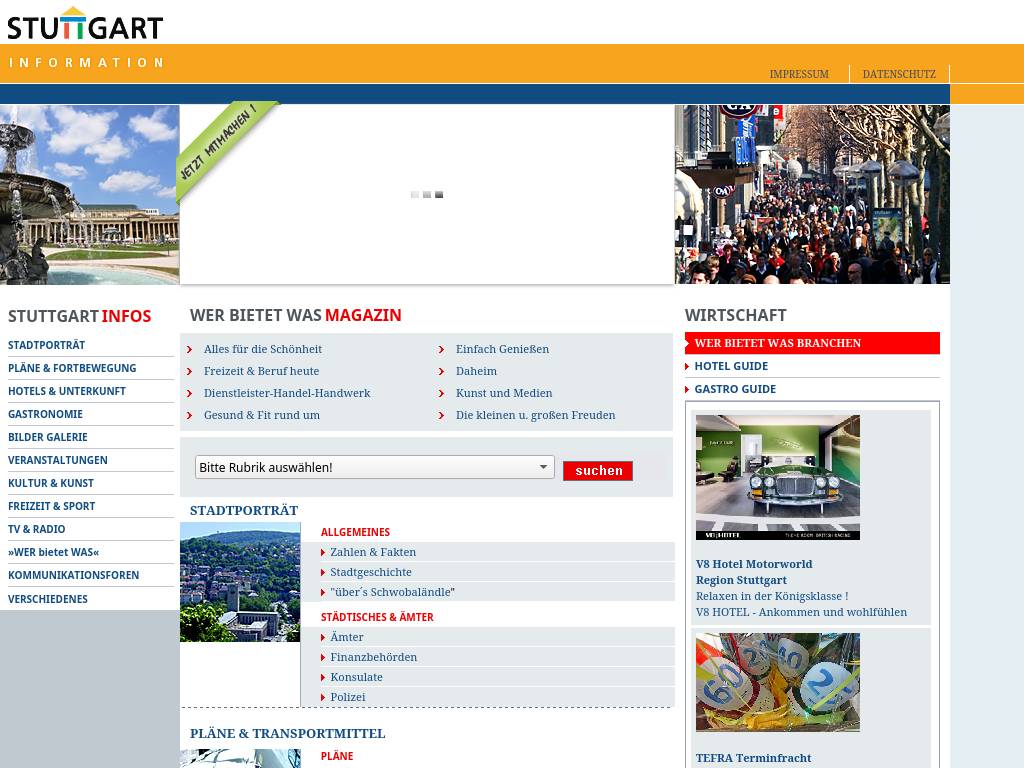Click the Stadtporträt city view thumbnail
Image resolution: width=1024 pixels, height=768 pixels.
coord(240,582)
